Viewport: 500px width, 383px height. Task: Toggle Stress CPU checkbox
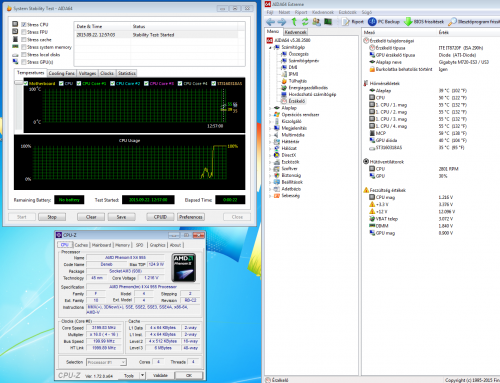coord(24,25)
